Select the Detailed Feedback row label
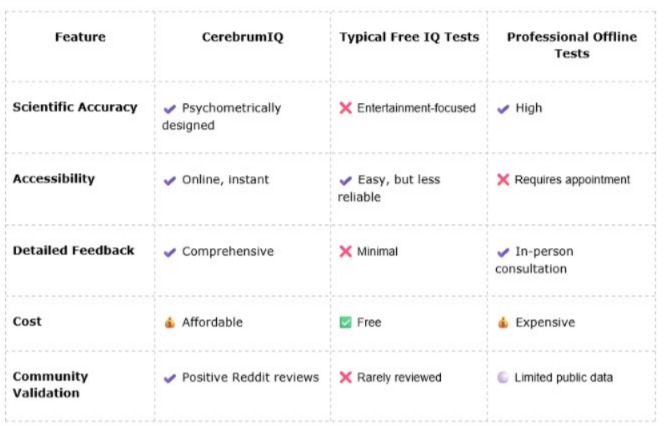Image resolution: width=665 pixels, height=426 pixels. pos(73,250)
